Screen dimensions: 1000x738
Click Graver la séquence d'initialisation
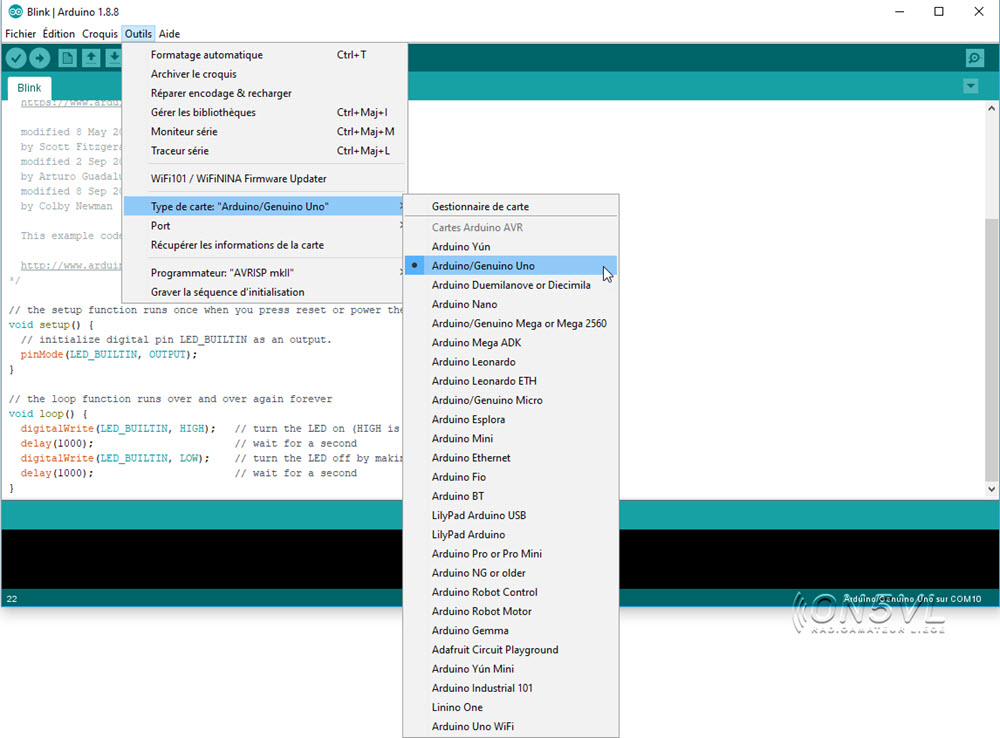pyautogui.click(x=265, y=292)
